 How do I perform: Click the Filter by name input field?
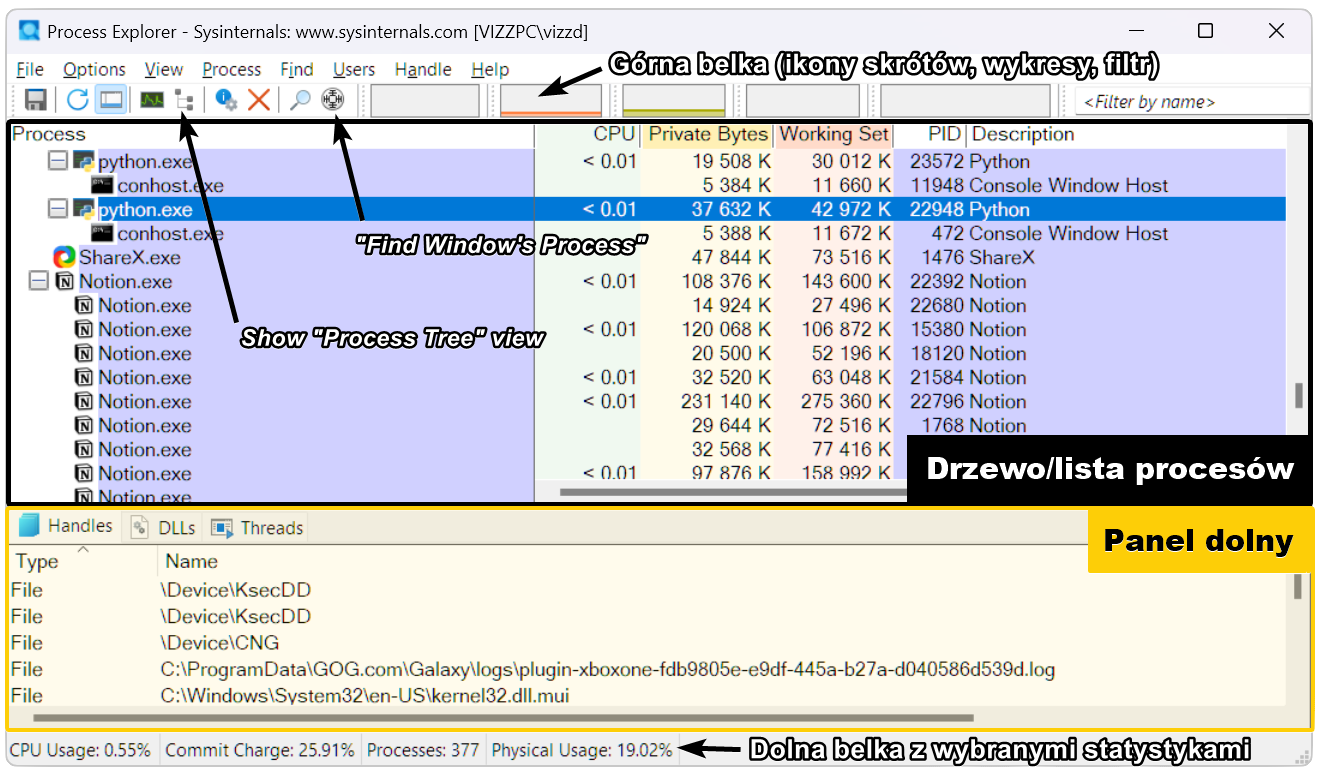[x=1193, y=101]
